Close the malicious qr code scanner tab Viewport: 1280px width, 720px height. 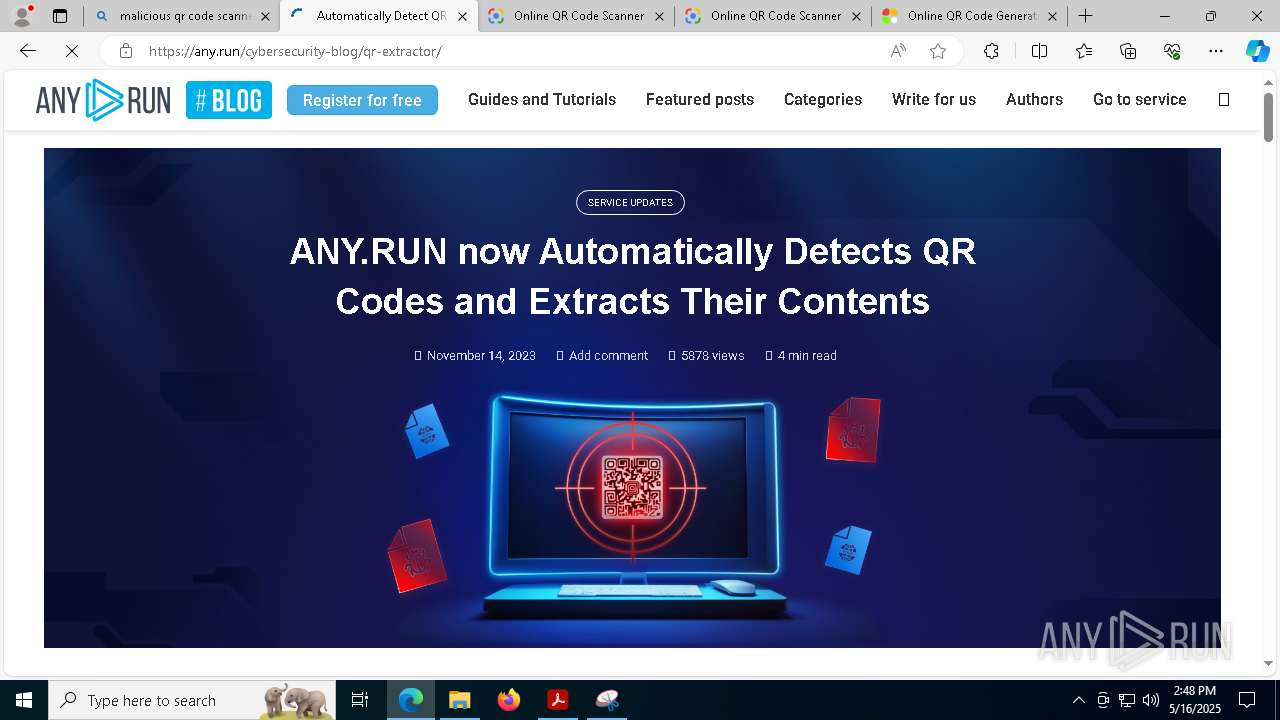click(265, 16)
